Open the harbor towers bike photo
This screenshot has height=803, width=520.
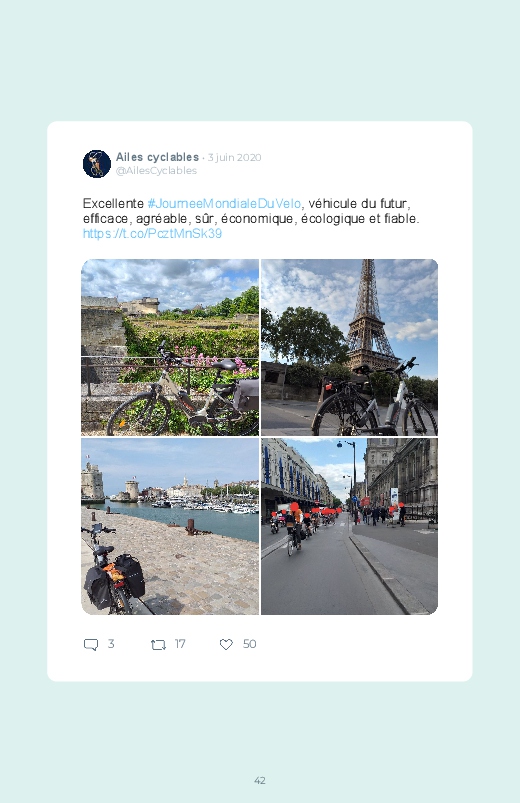pos(170,526)
